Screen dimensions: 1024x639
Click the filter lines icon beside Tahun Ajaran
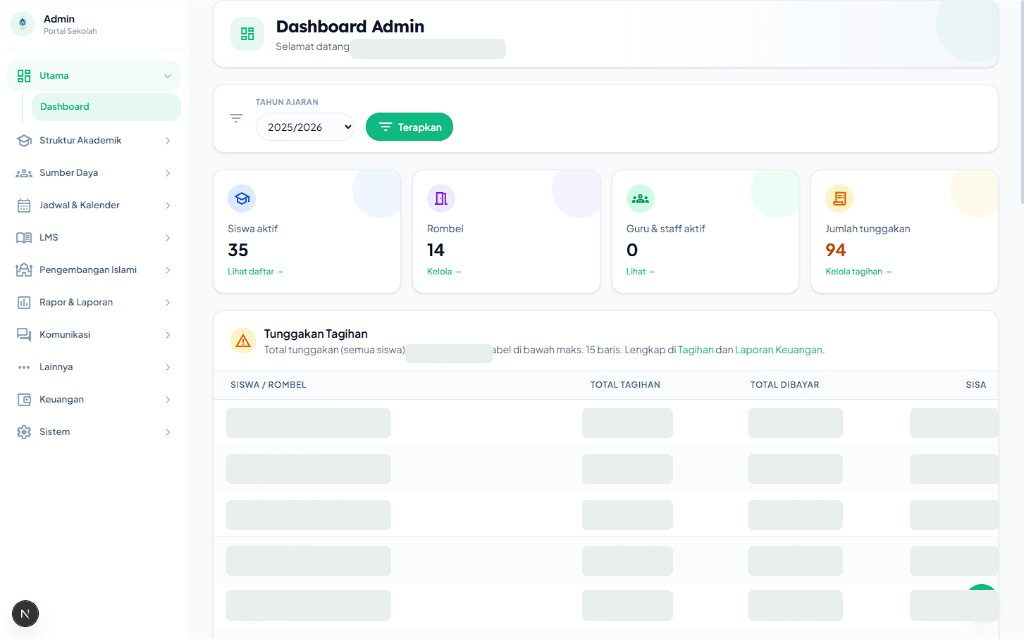click(x=236, y=118)
